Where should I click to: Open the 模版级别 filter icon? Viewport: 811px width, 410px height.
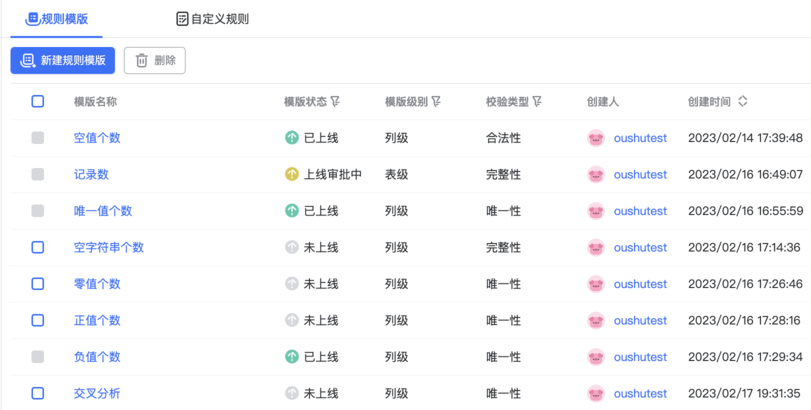coord(436,101)
